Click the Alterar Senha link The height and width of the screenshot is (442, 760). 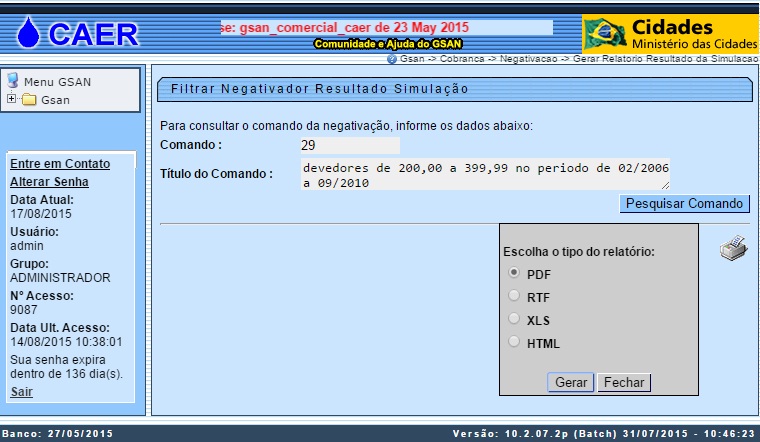49,182
